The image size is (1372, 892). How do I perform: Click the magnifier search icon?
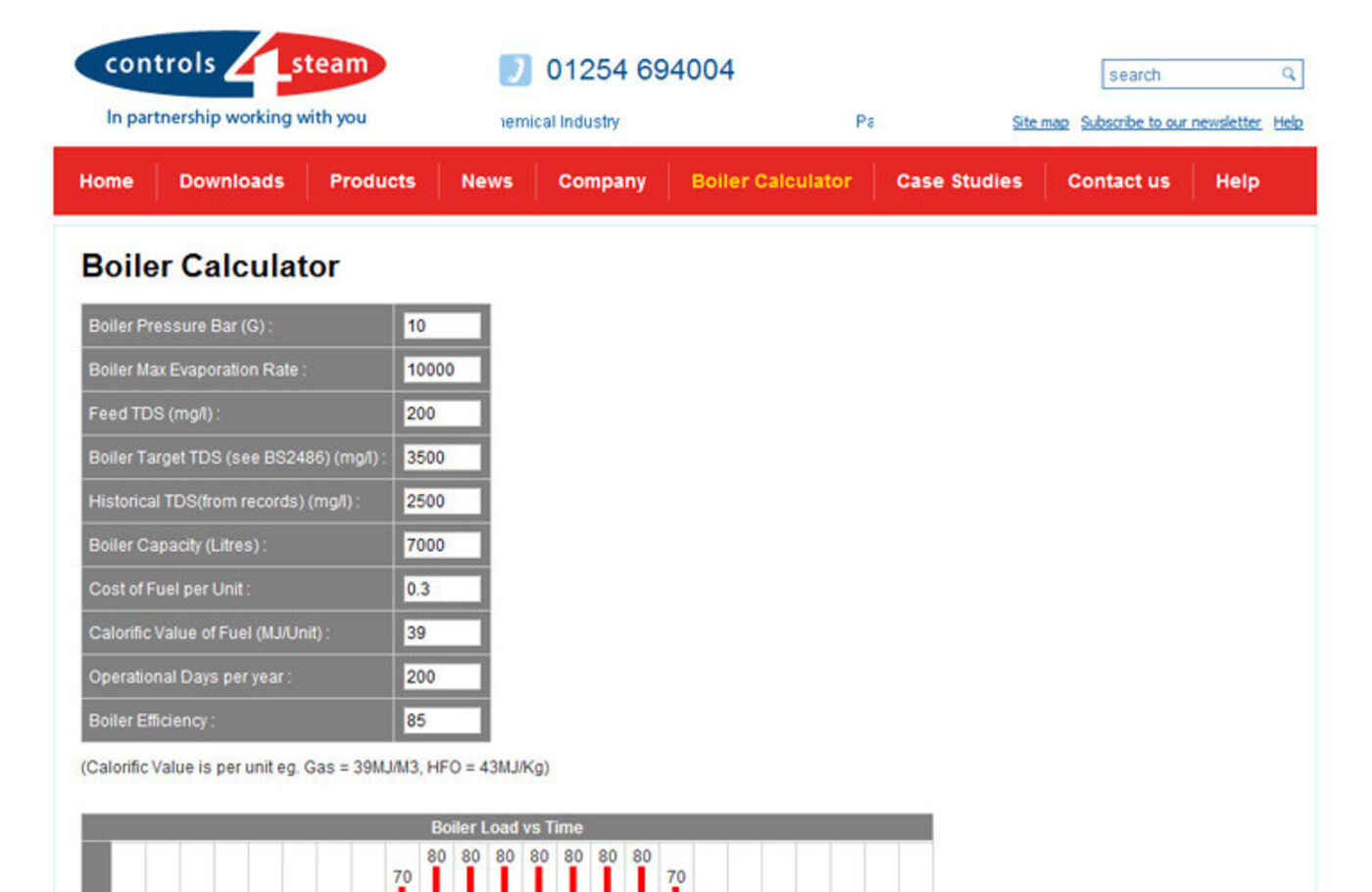tap(1289, 74)
